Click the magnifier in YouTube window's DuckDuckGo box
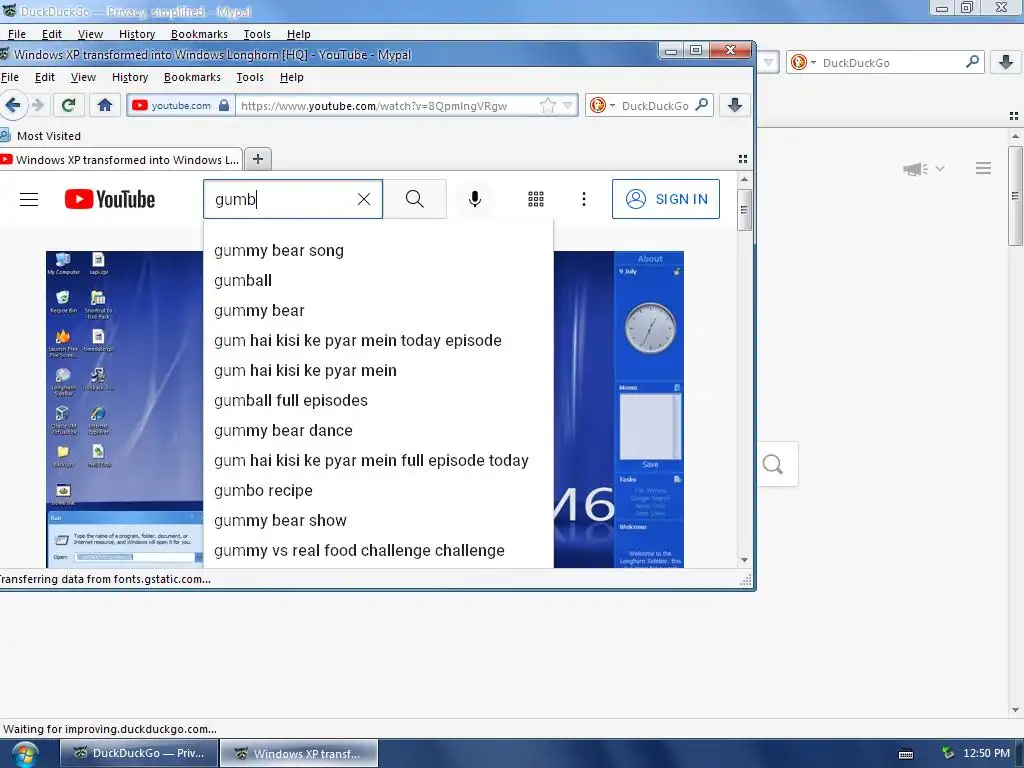Viewport: 1024px width, 768px height. pyautogui.click(x=702, y=104)
